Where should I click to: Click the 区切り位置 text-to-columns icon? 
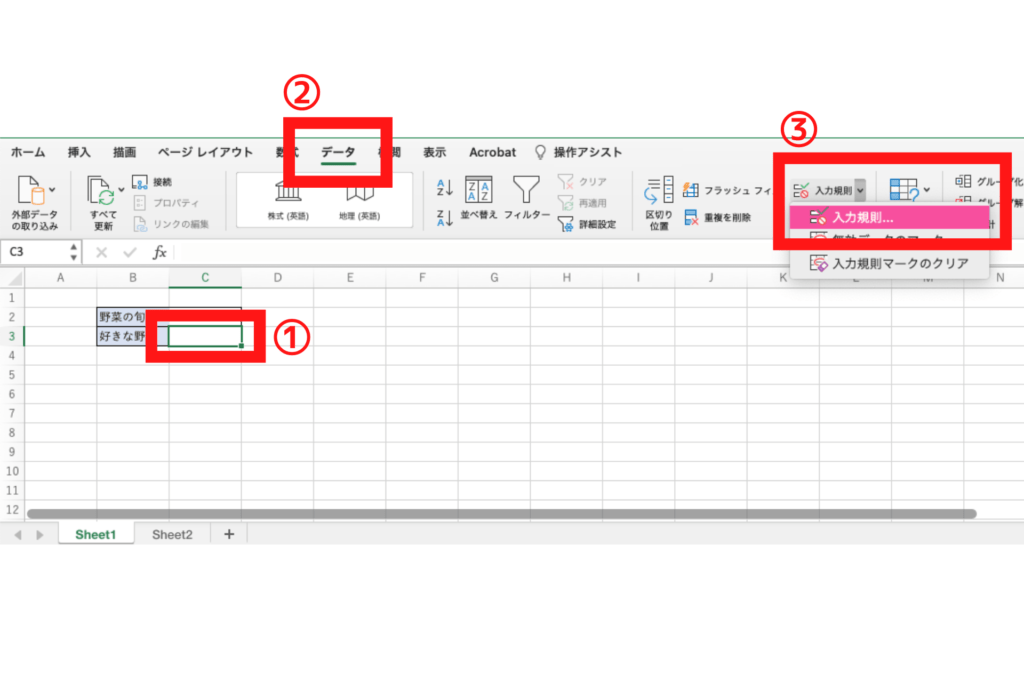[x=658, y=189]
